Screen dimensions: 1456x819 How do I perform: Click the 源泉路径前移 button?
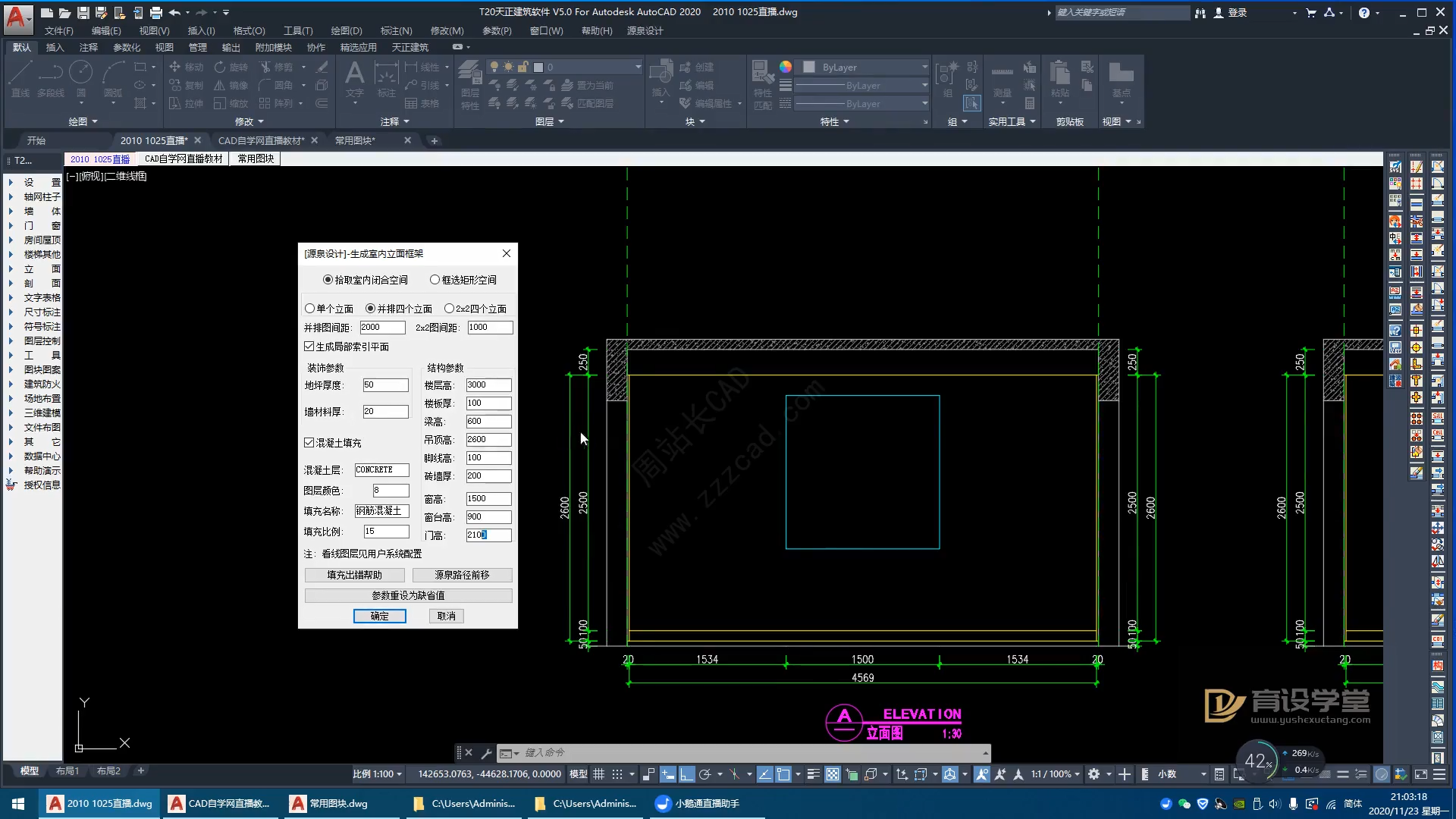pos(462,575)
